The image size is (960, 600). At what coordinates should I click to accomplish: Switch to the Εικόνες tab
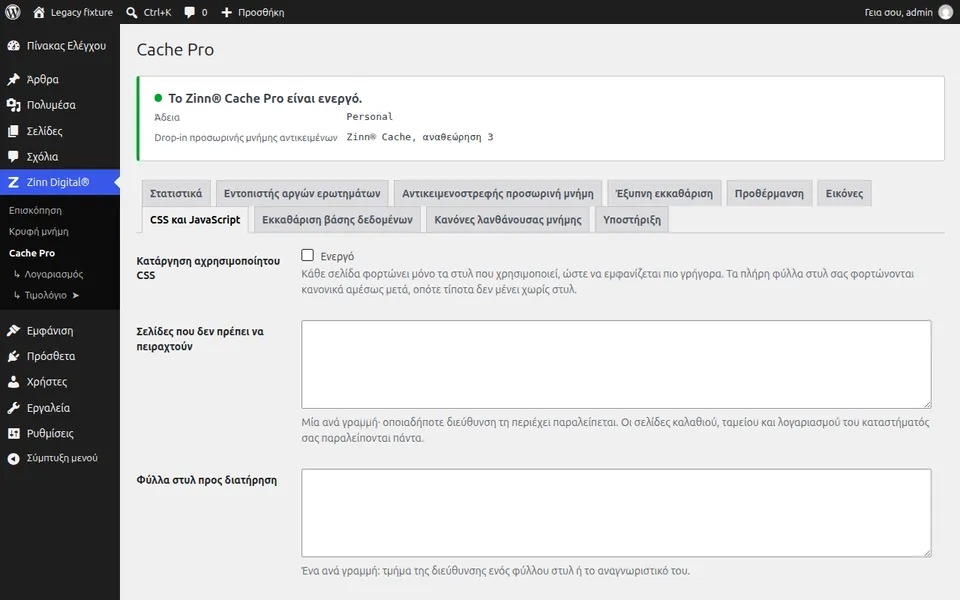[x=844, y=193]
